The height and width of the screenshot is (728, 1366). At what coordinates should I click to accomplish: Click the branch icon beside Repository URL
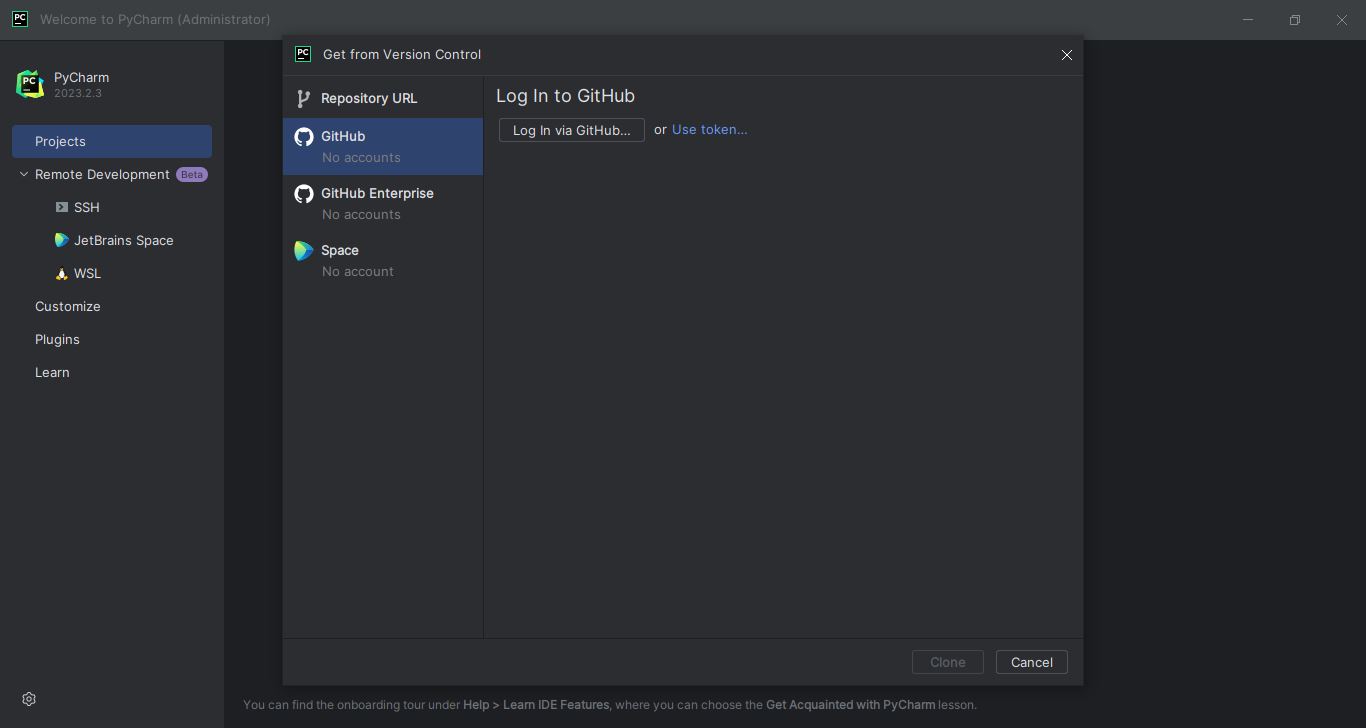(304, 98)
